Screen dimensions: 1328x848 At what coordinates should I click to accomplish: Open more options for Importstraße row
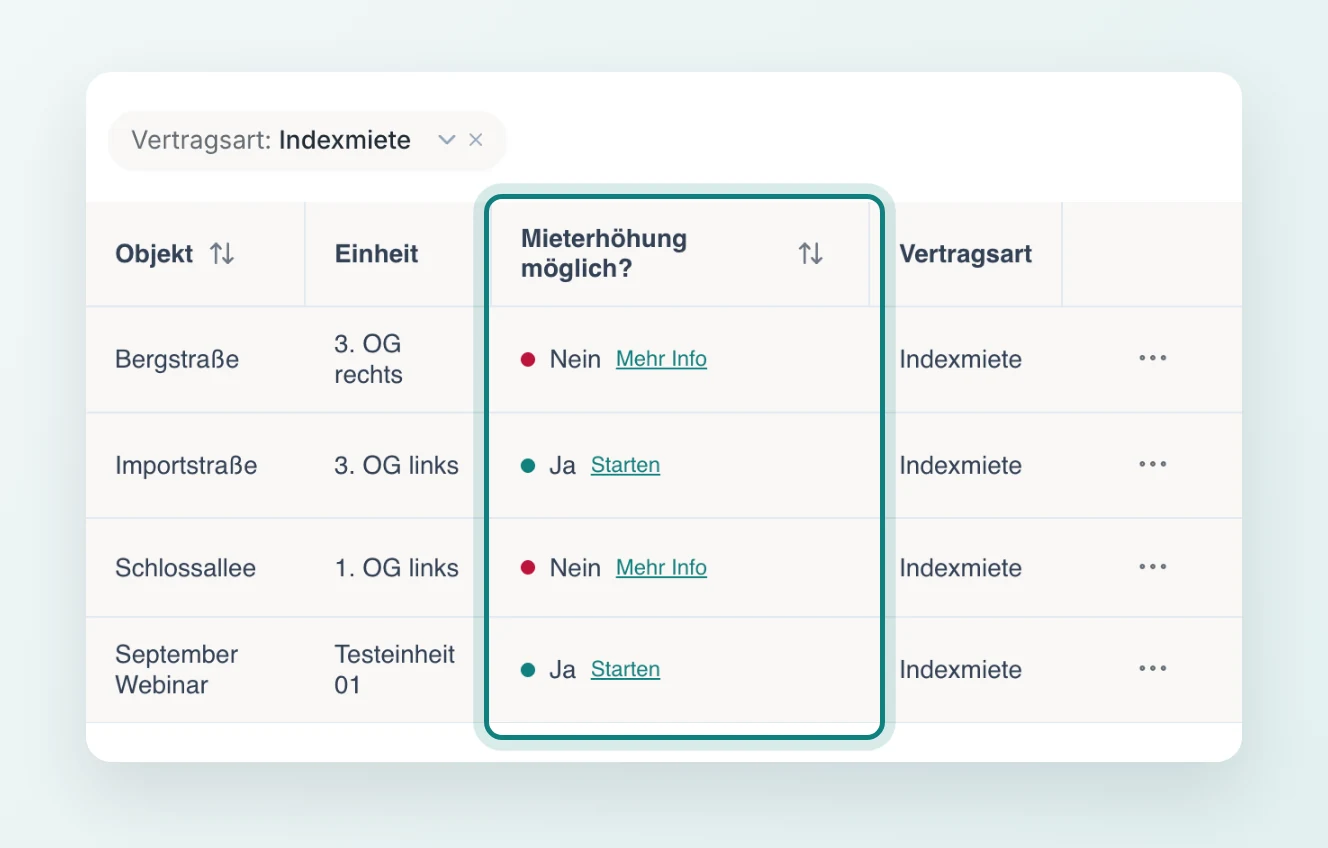pyautogui.click(x=1153, y=464)
